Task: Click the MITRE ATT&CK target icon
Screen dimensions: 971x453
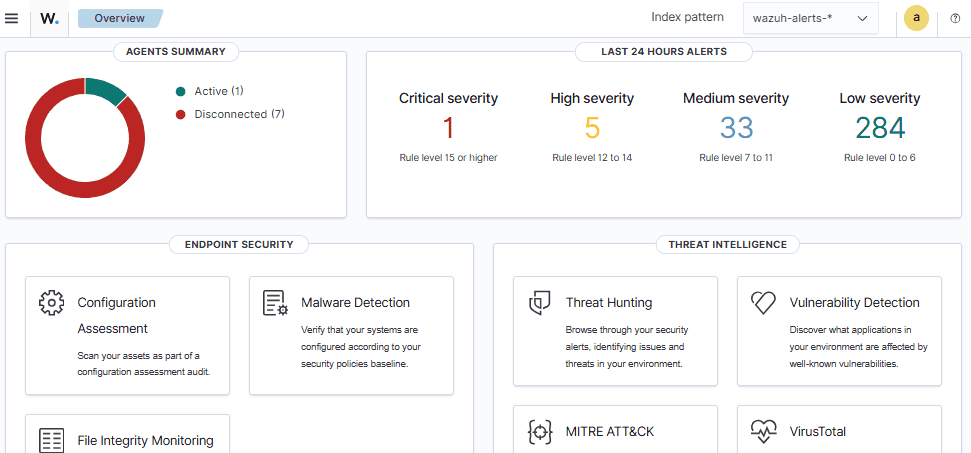Action: [x=540, y=432]
